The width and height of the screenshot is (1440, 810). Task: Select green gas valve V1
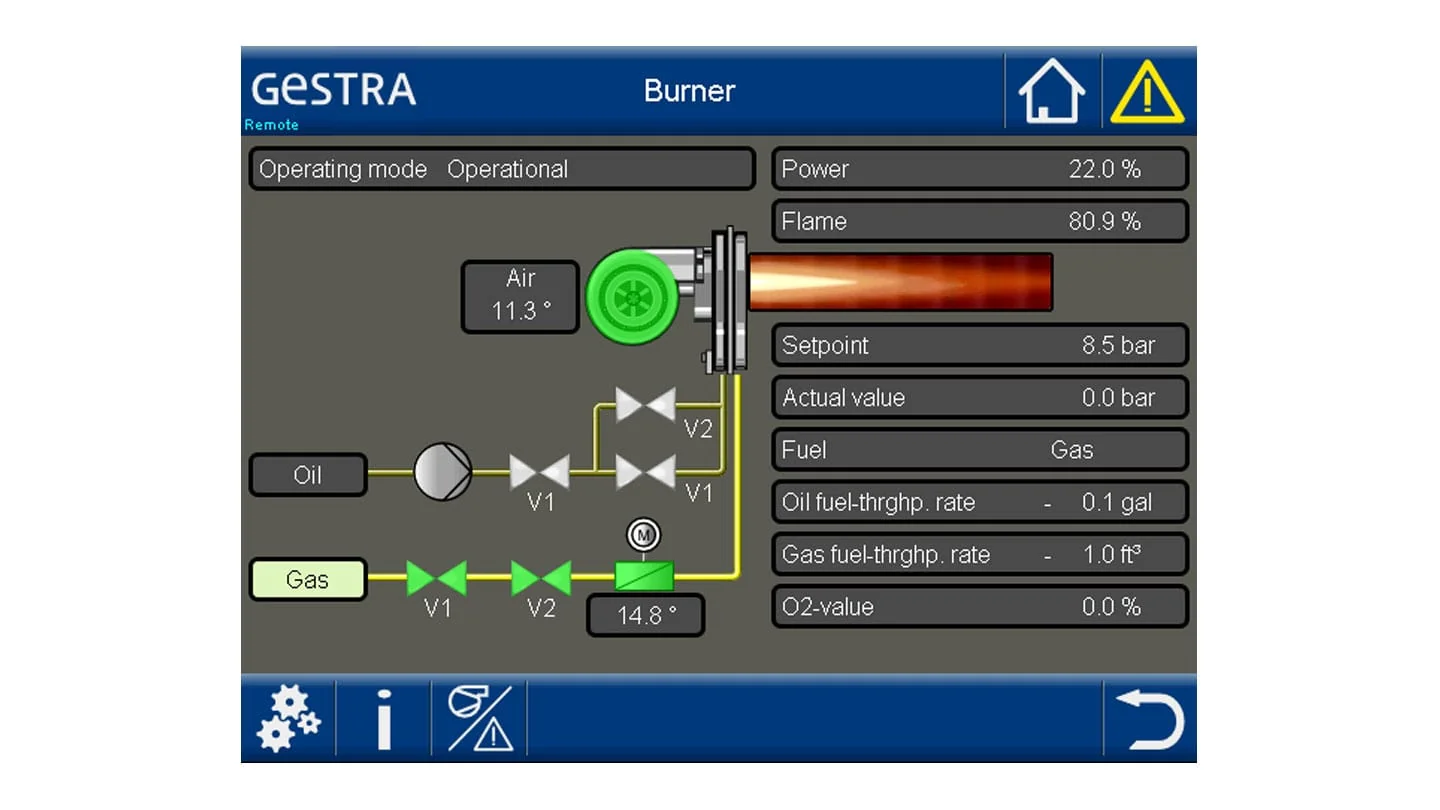pos(436,577)
